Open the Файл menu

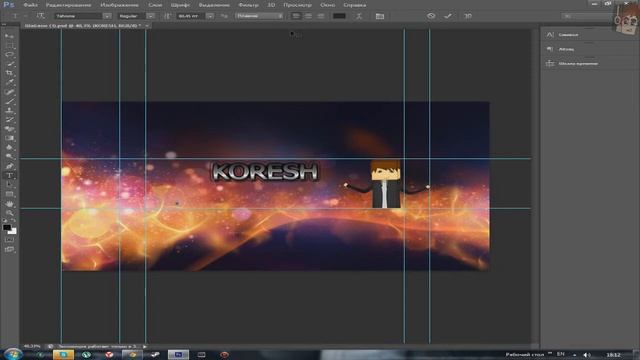(x=30, y=5)
